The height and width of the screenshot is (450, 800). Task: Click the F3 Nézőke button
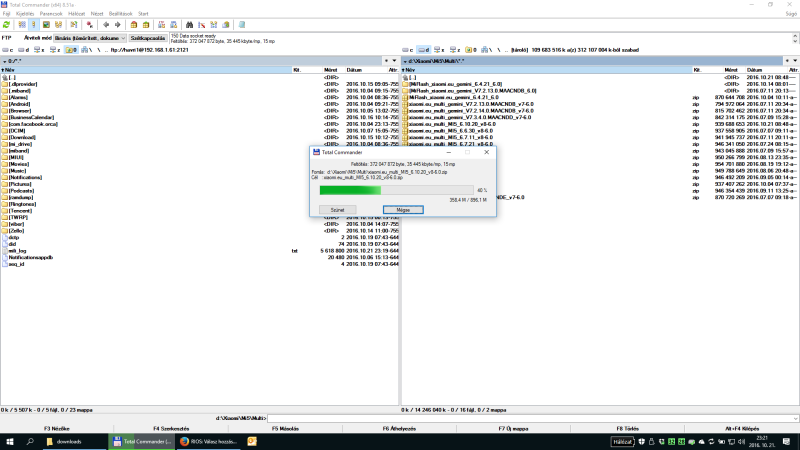pyautogui.click(x=57, y=429)
